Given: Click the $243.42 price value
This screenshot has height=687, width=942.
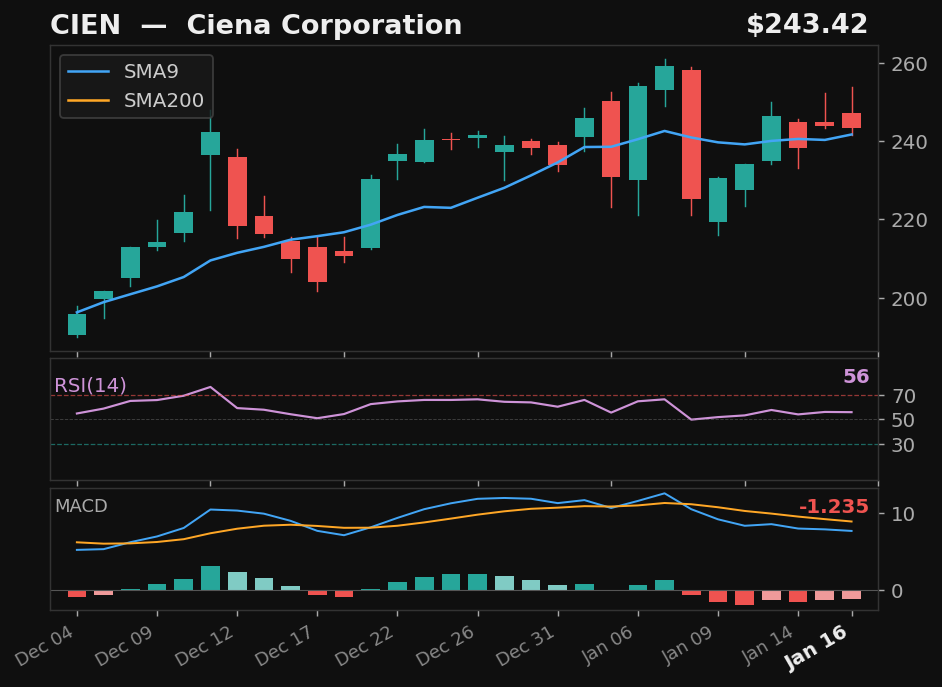Looking at the screenshot, I should tap(807, 25).
